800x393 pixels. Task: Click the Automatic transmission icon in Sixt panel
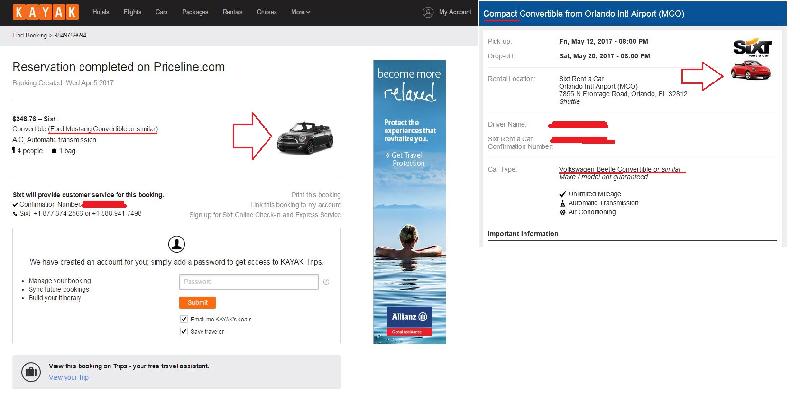563,203
